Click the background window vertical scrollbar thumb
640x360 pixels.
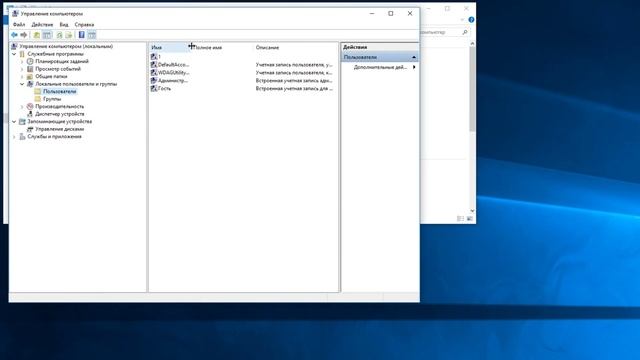(x=472, y=89)
